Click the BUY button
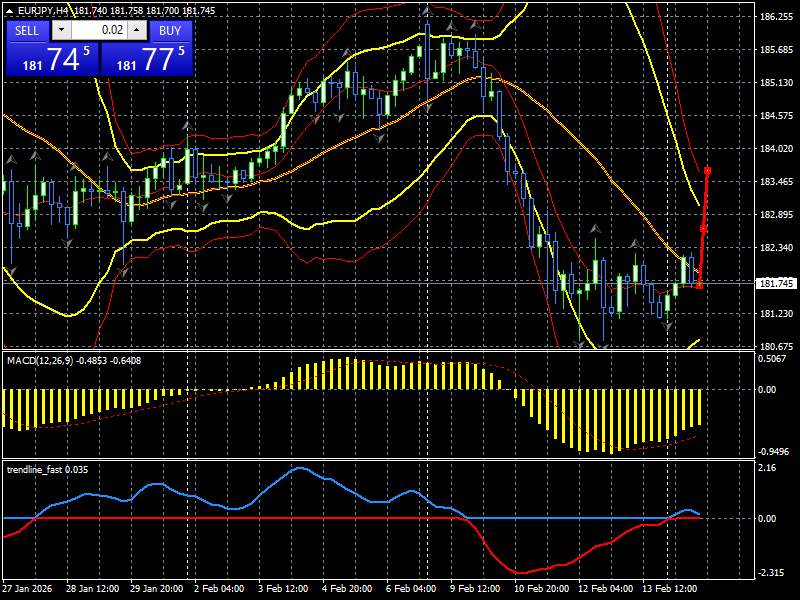The height and width of the screenshot is (600, 800). (170, 31)
